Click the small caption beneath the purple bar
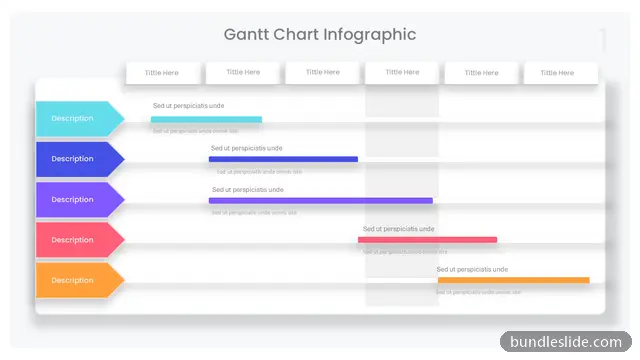This screenshot has width=640, height=360. (x=254, y=213)
